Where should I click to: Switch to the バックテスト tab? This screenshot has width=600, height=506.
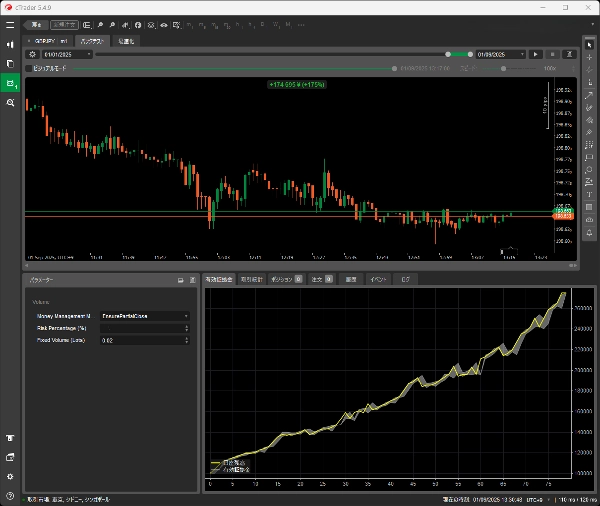pyautogui.click(x=93, y=41)
